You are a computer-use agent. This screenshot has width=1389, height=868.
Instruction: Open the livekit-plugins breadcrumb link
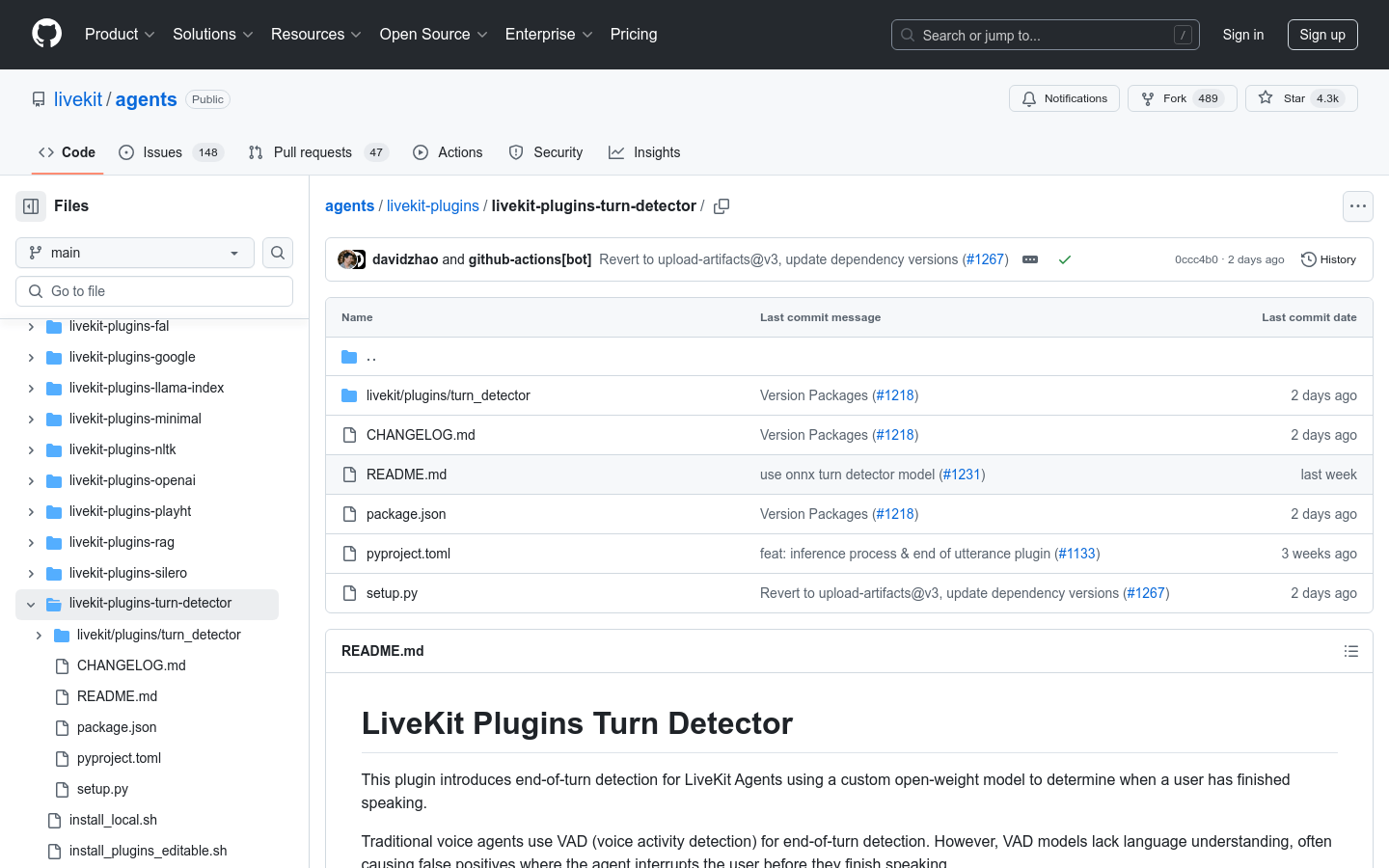pyautogui.click(x=433, y=206)
